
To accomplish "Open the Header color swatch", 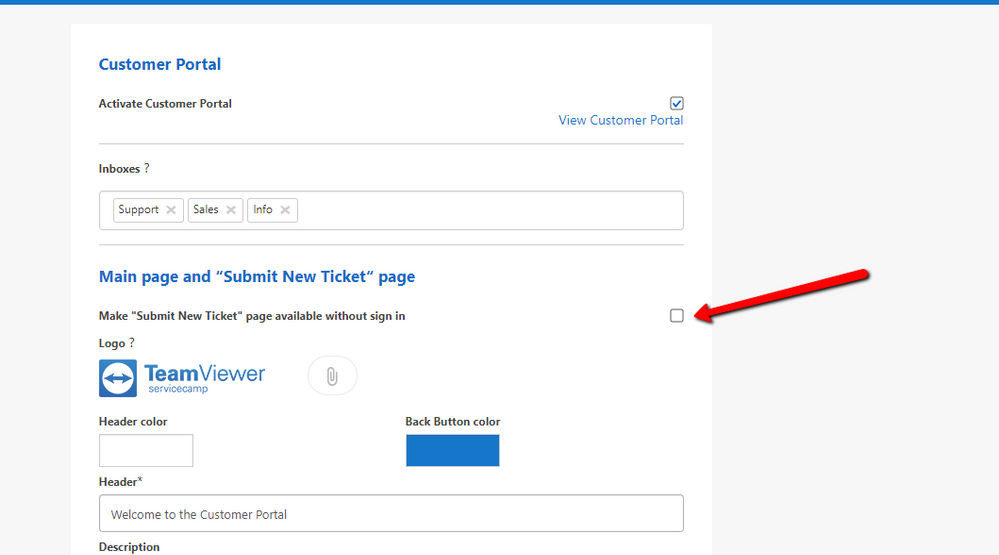I will pyautogui.click(x=146, y=450).
